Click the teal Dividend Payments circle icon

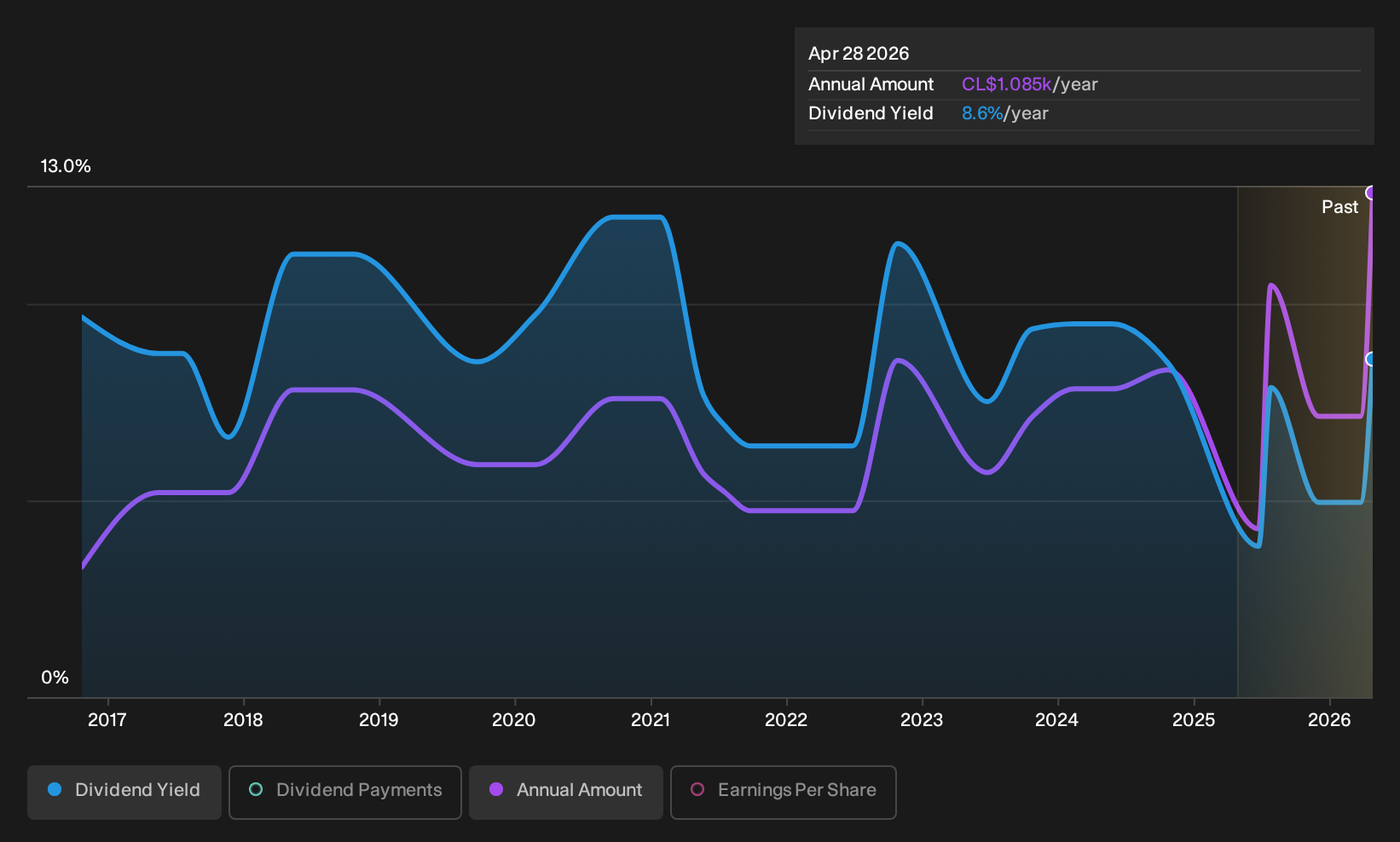[256, 790]
